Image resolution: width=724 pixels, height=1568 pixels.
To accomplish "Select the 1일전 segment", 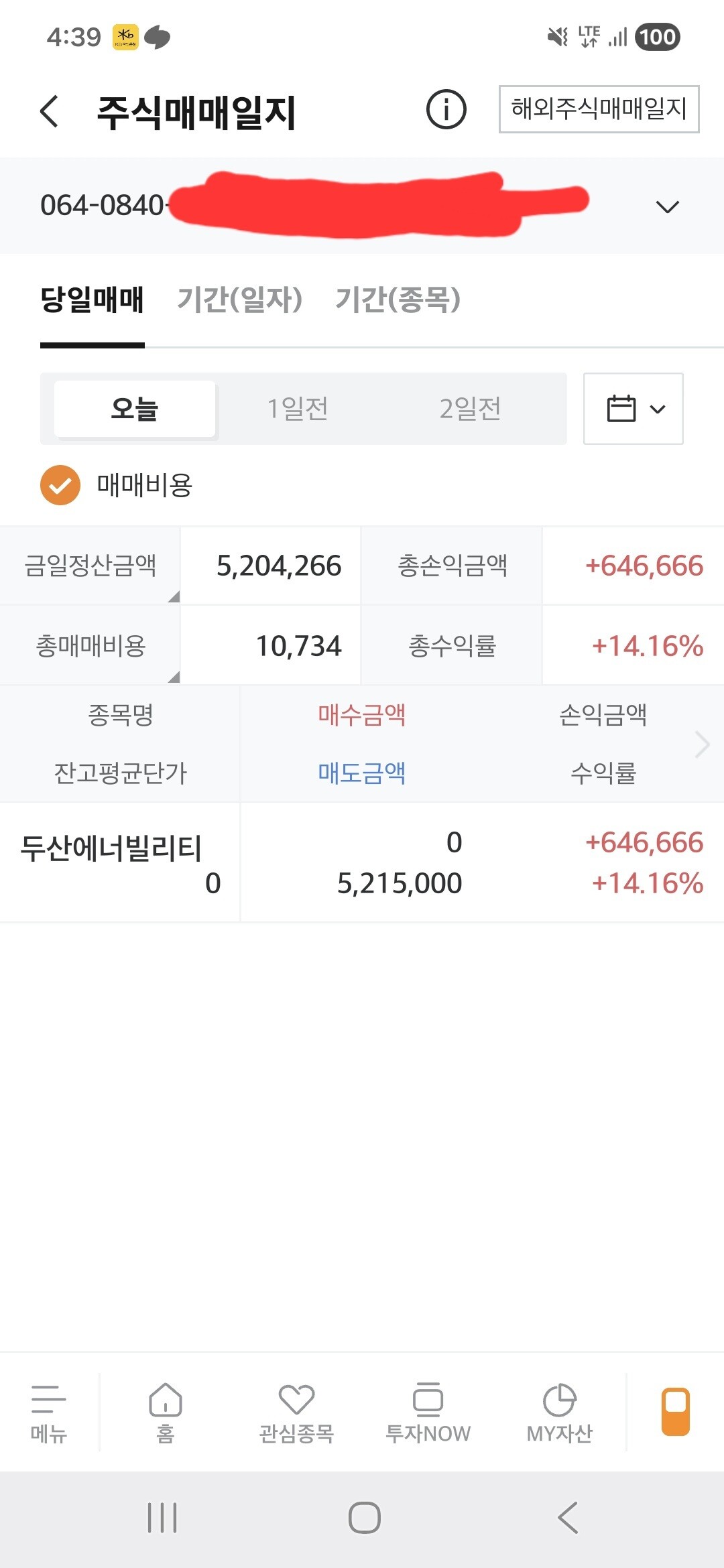I will [298, 409].
